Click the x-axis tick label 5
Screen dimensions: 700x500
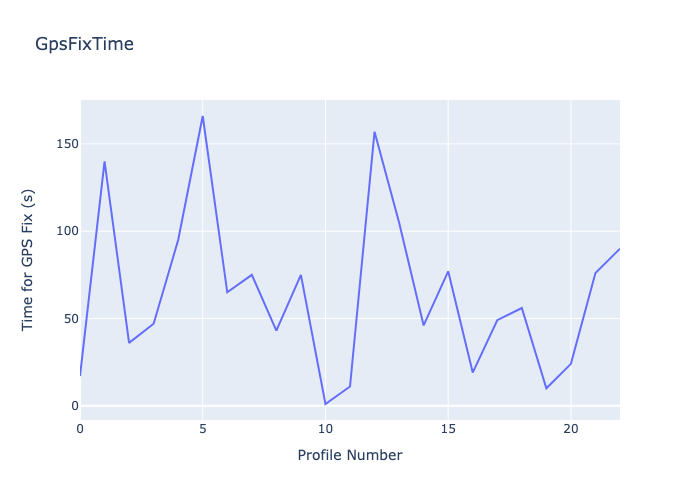(x=203, y=428)
